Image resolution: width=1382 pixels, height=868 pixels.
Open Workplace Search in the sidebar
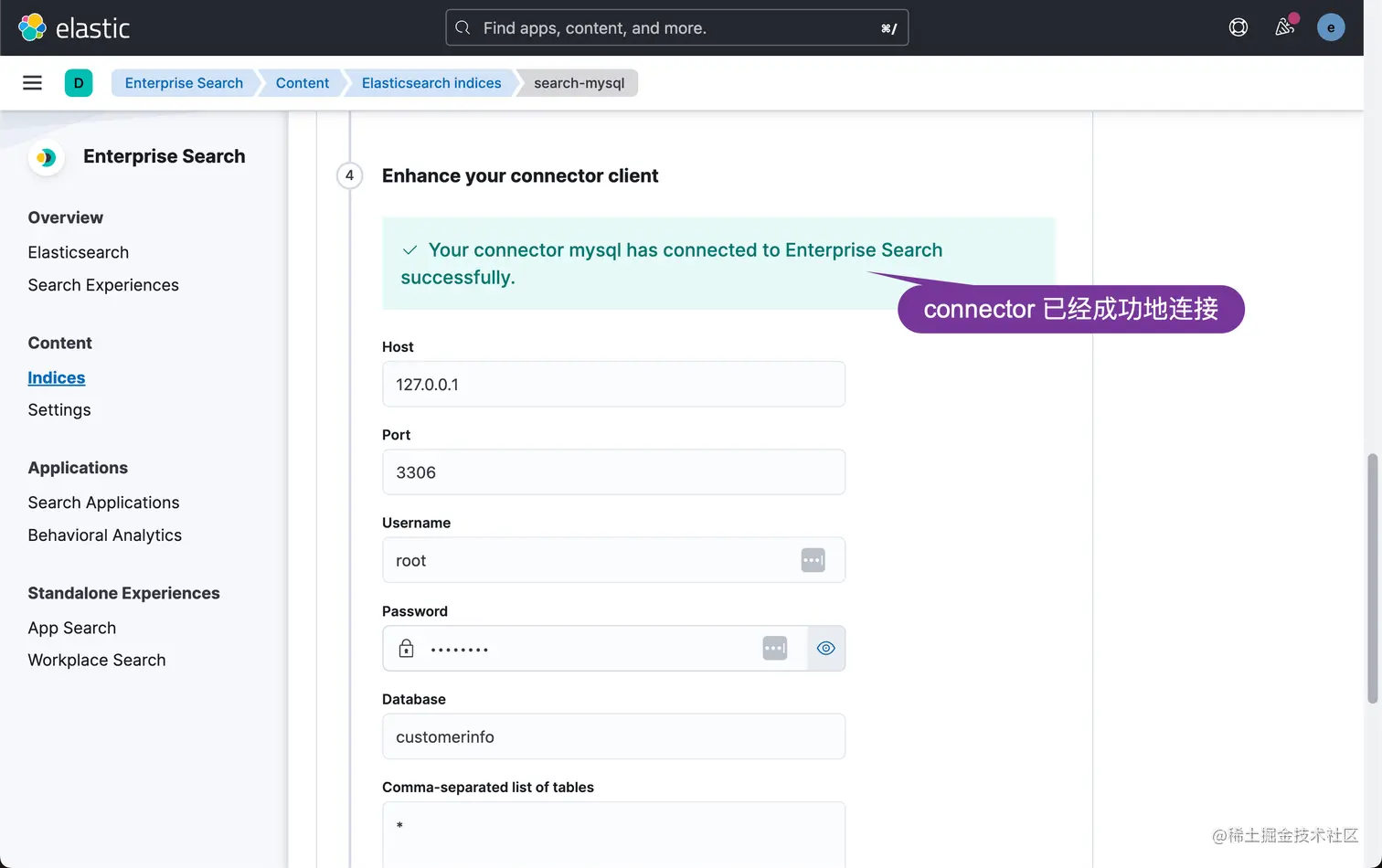tap(97, 660)
